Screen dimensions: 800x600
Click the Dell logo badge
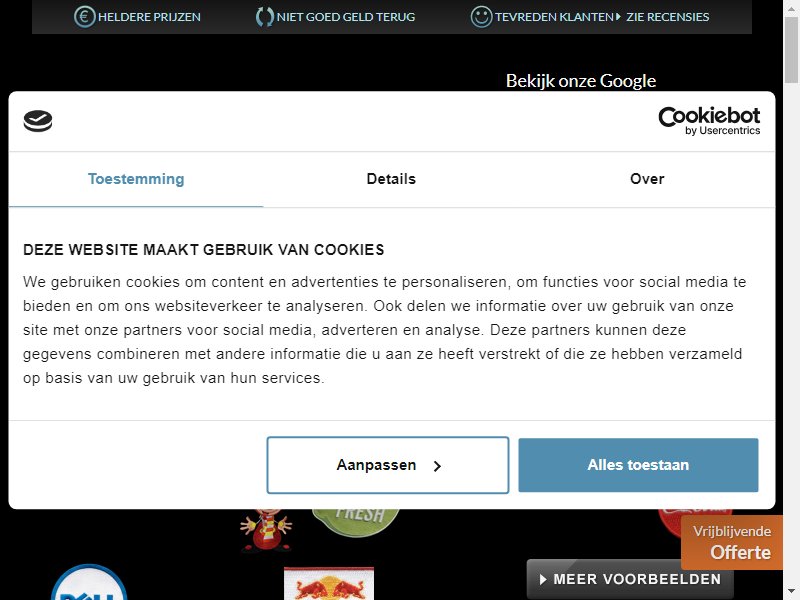[x=89, y=583]
